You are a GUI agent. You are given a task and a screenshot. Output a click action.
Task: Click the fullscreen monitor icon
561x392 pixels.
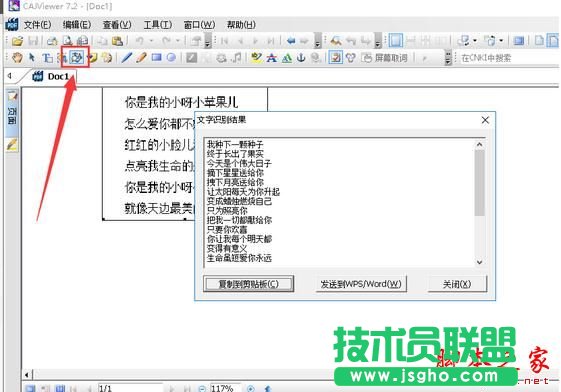pos(518,41)
